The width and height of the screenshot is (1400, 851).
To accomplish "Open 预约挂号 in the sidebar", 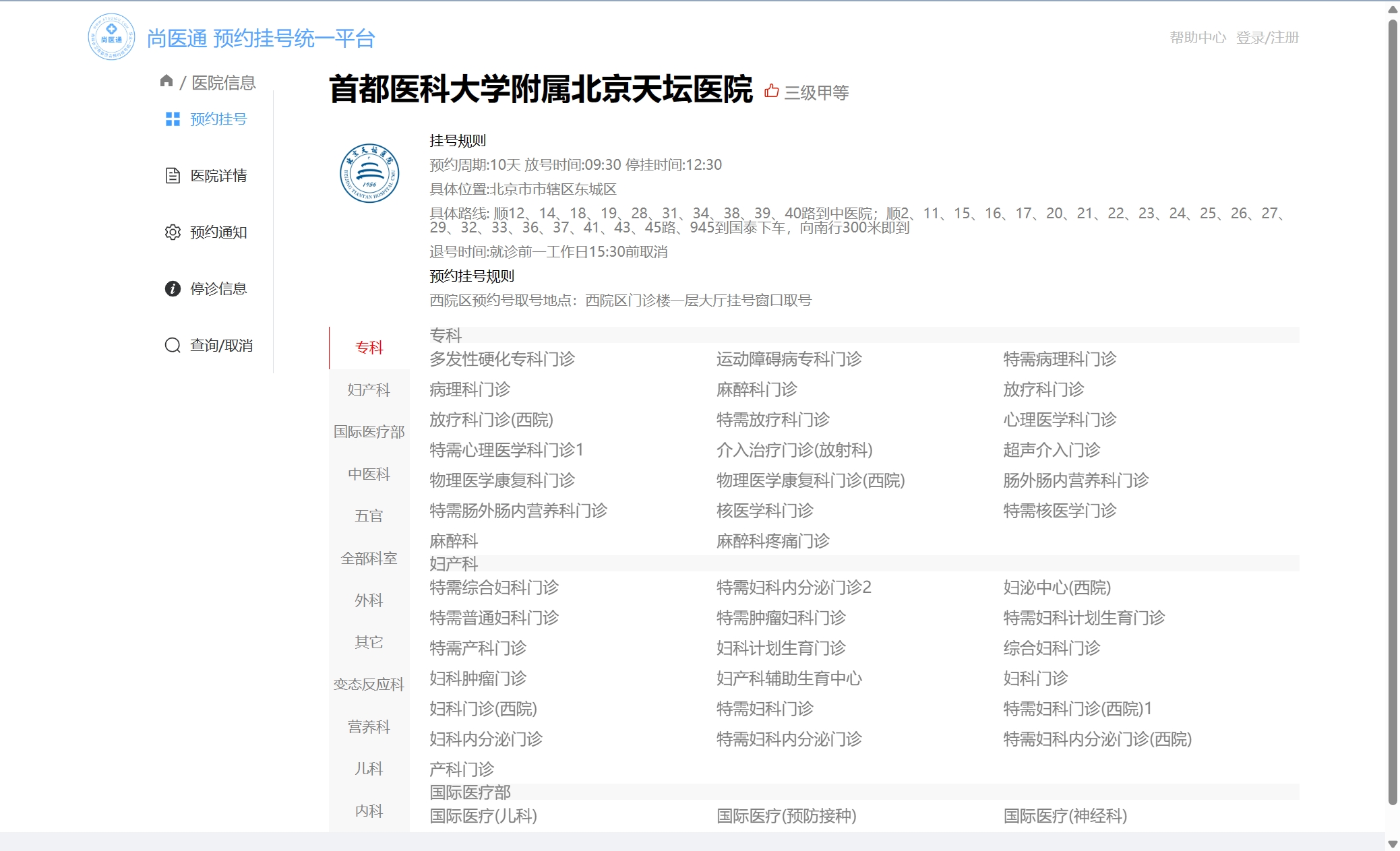I will [218, 119].
